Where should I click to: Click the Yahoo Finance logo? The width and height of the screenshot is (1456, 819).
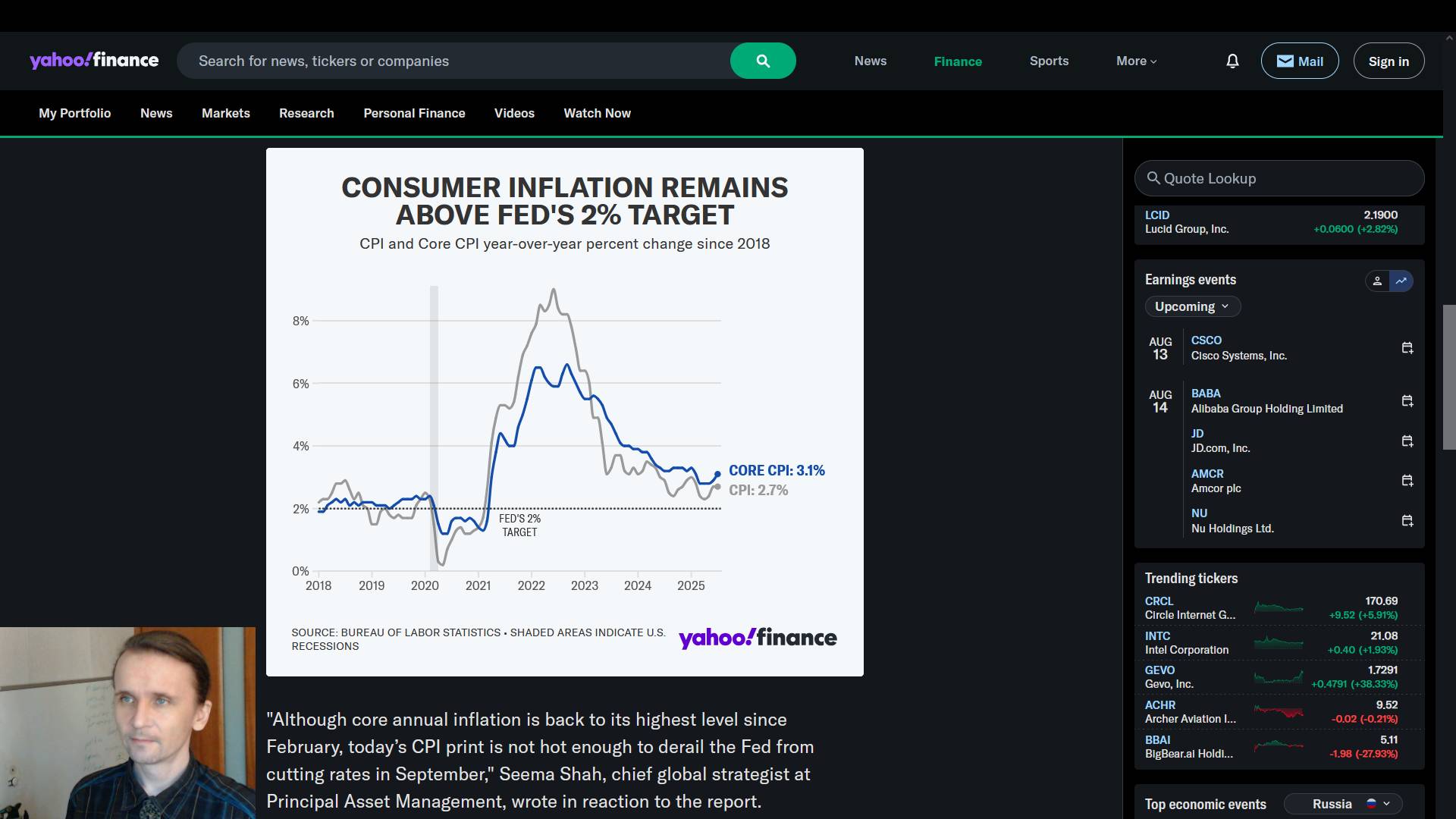pos(94,61)
